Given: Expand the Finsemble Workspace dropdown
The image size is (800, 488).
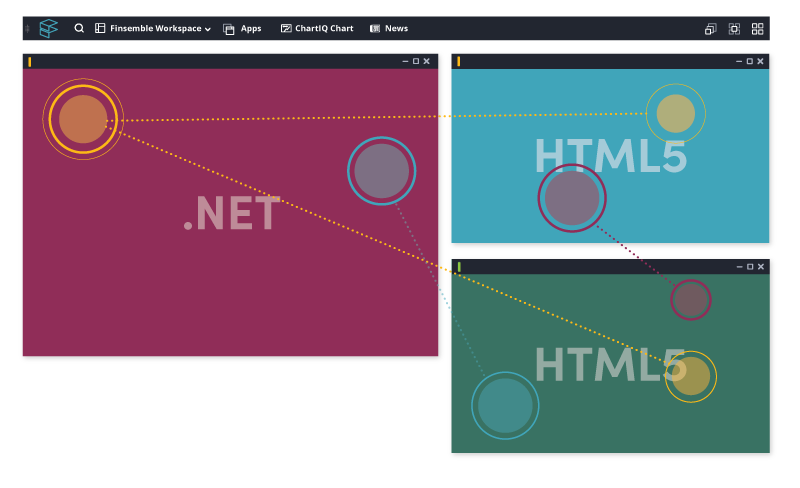Looking at the screenshot, I should point(153,29).
